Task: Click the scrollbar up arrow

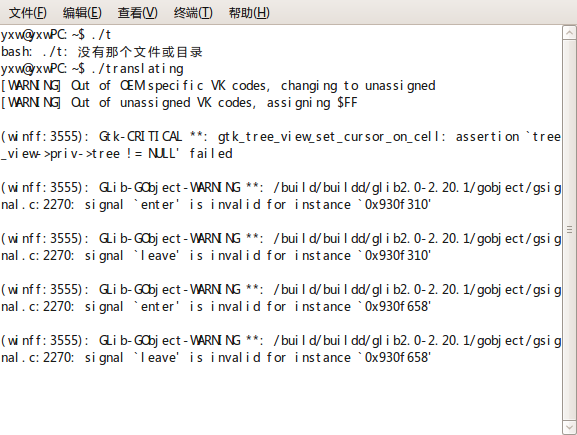Action: click(569, 33)
